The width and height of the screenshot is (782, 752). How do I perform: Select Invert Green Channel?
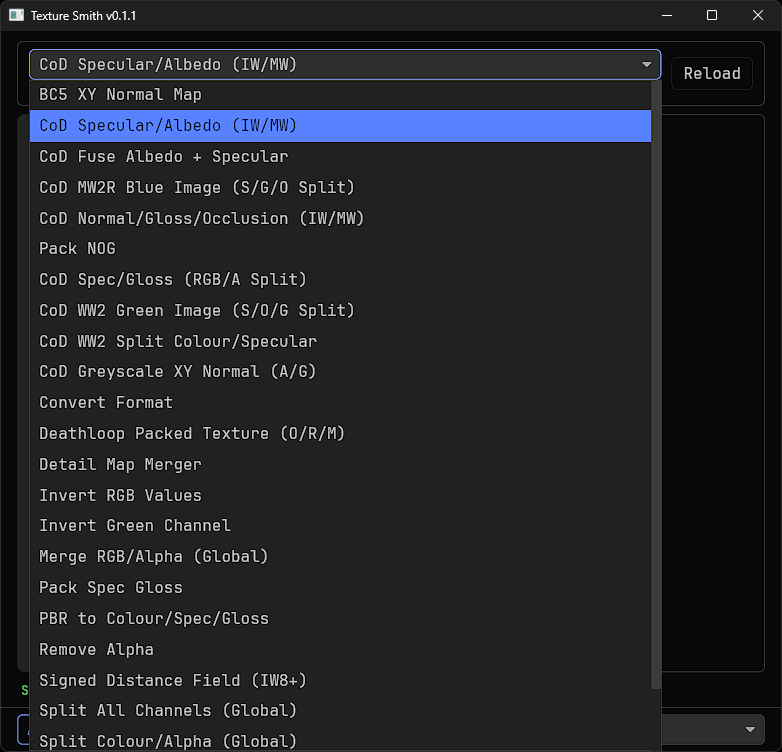[x=341, y=526]
